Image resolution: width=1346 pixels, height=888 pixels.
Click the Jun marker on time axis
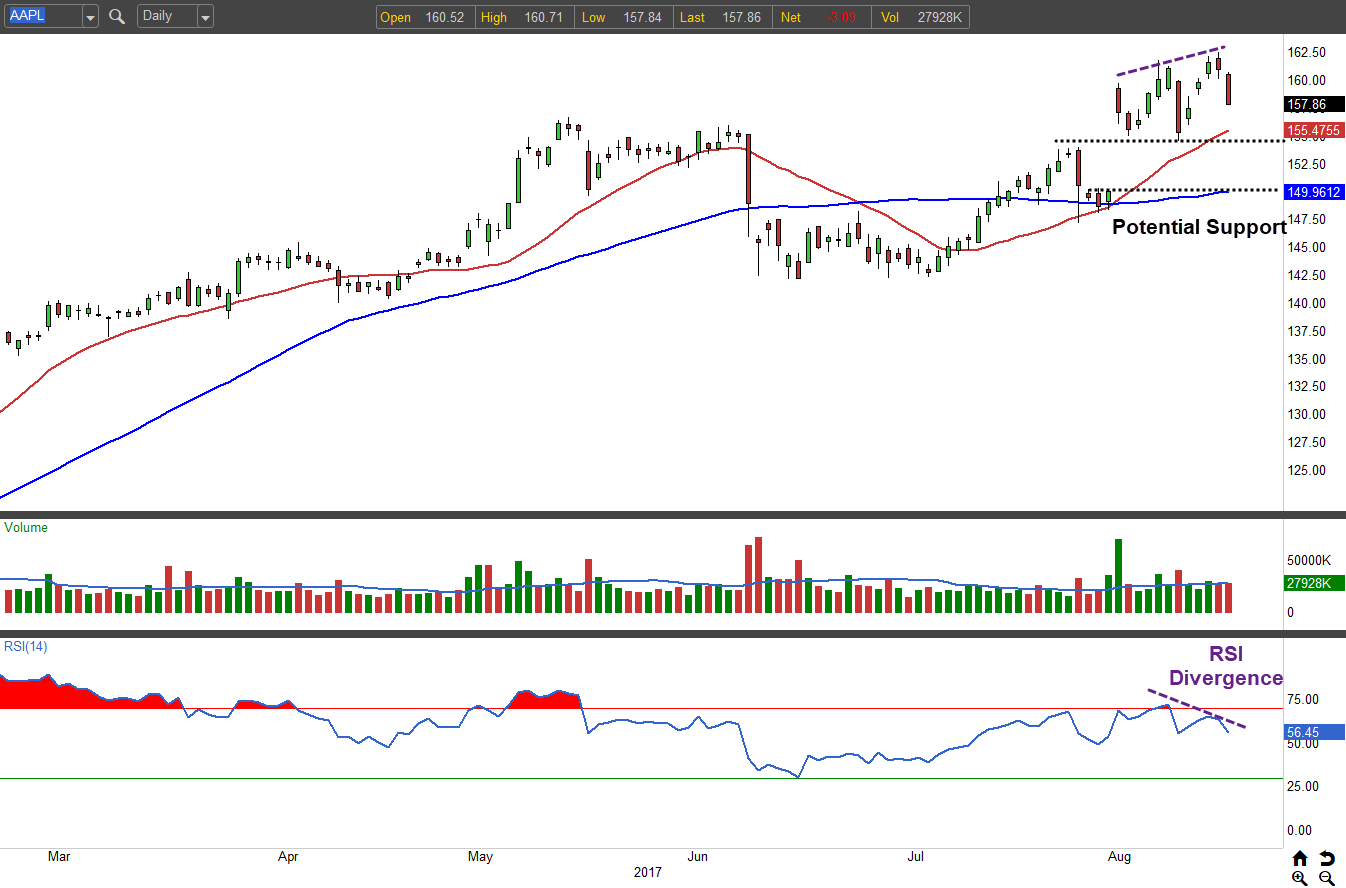click(698, 857)
